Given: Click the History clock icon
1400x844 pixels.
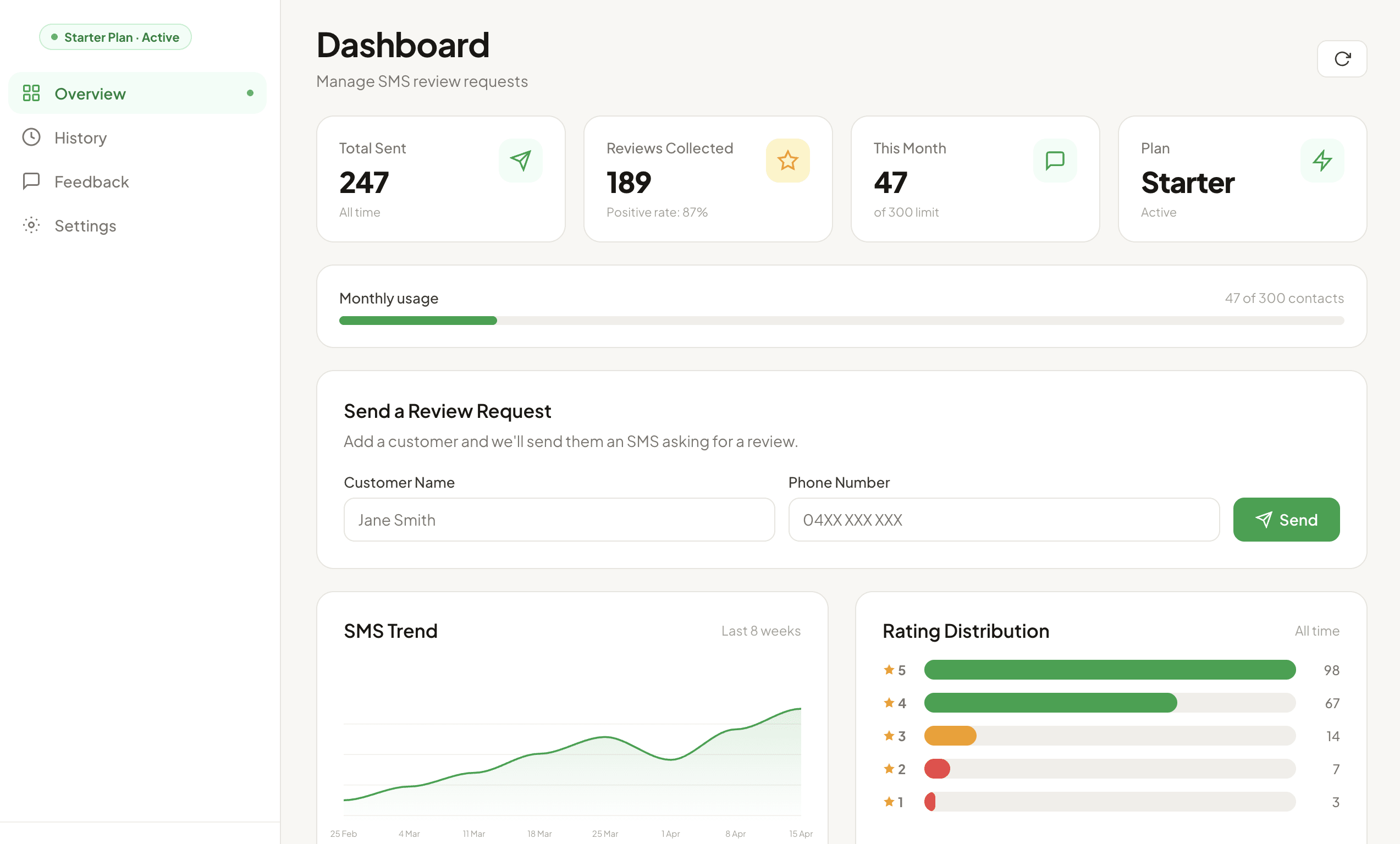Looking at the screenshot, I should (31, 137).
